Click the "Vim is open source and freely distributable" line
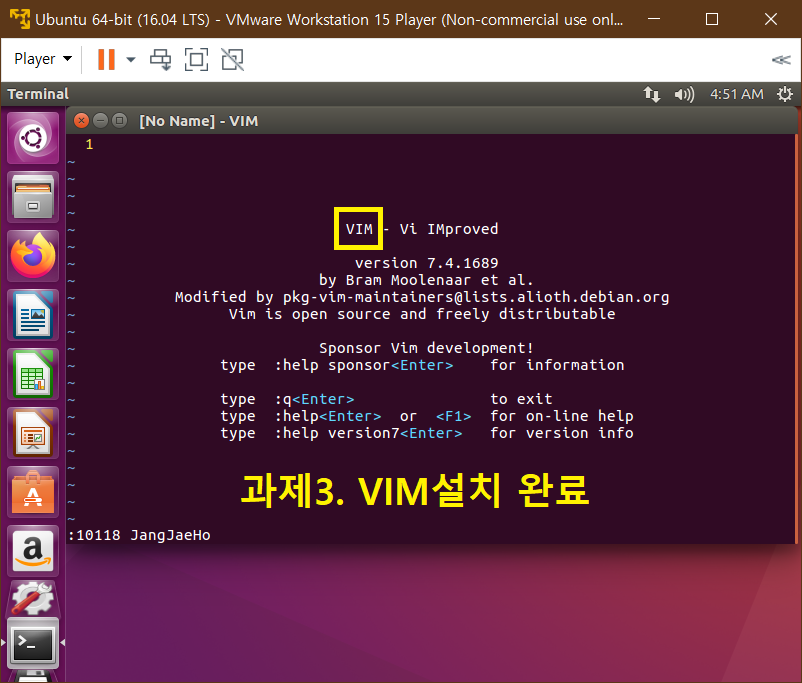 tap(422, 314)
